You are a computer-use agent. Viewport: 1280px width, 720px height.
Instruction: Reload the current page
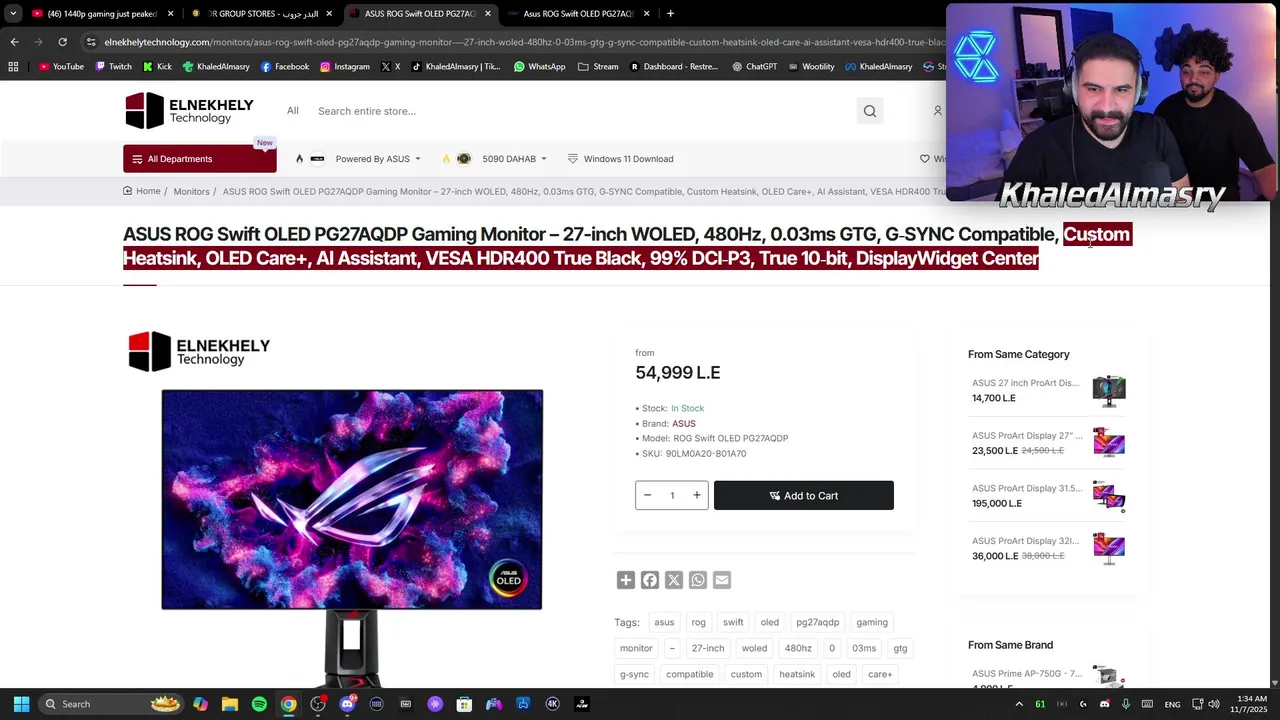coord(62,42)
